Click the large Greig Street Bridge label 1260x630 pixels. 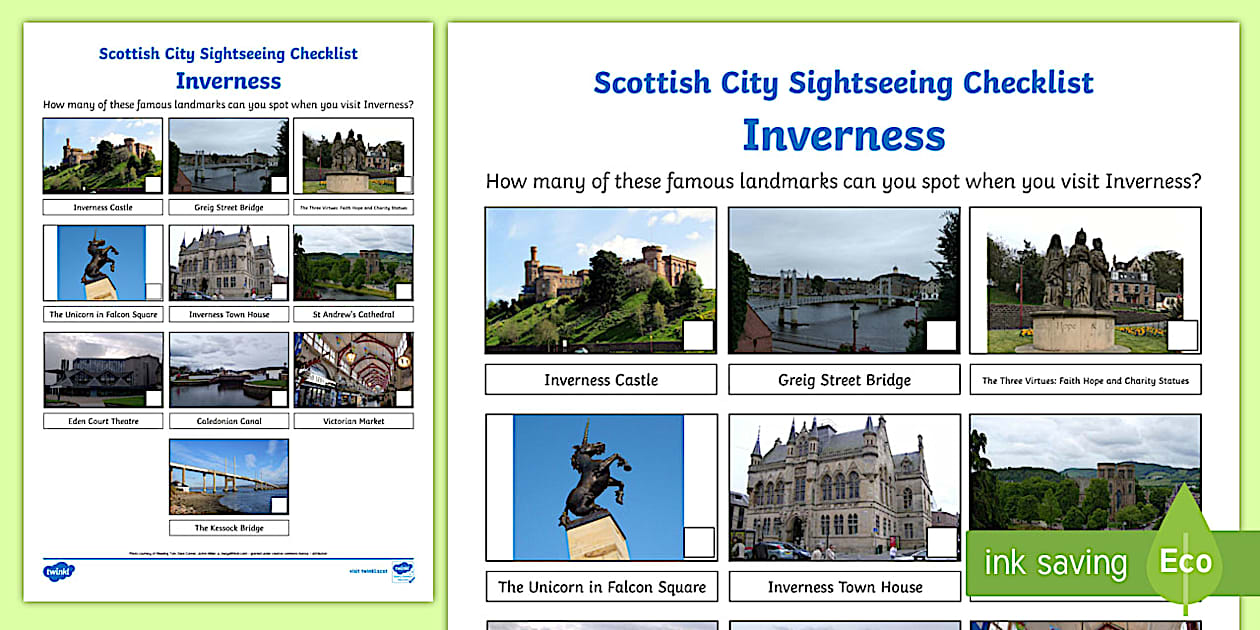[844, 380]
